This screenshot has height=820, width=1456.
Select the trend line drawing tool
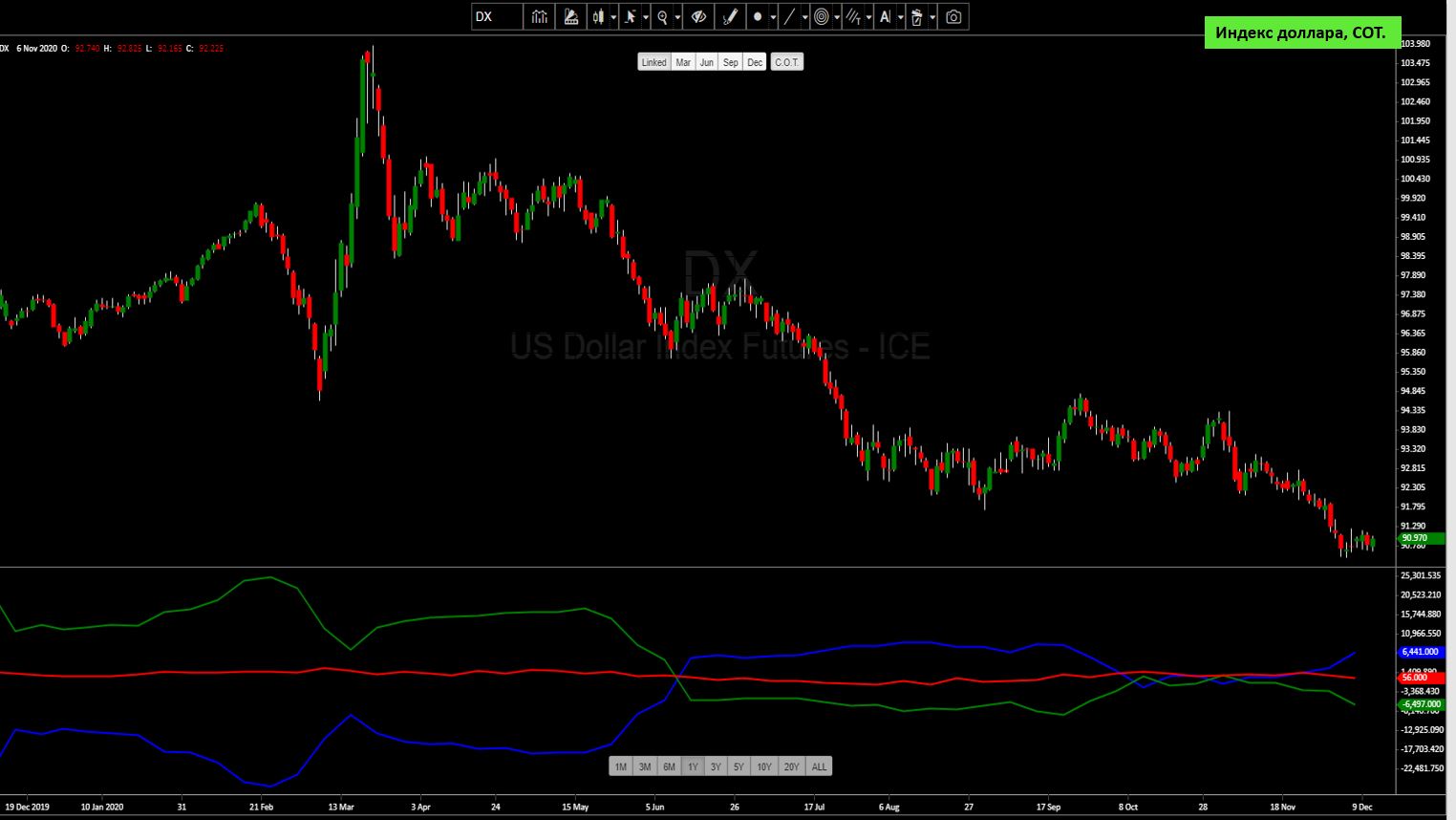tap(789, 17)
